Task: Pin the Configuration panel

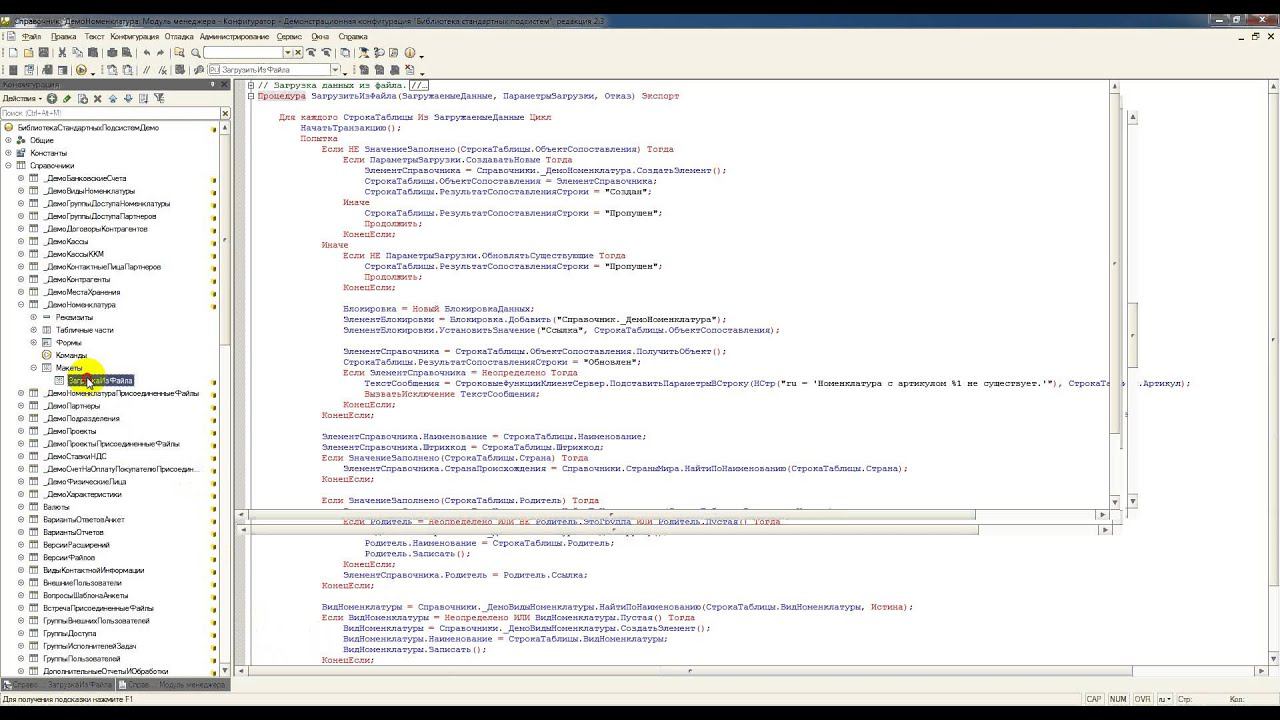Action: coord(212,85)
